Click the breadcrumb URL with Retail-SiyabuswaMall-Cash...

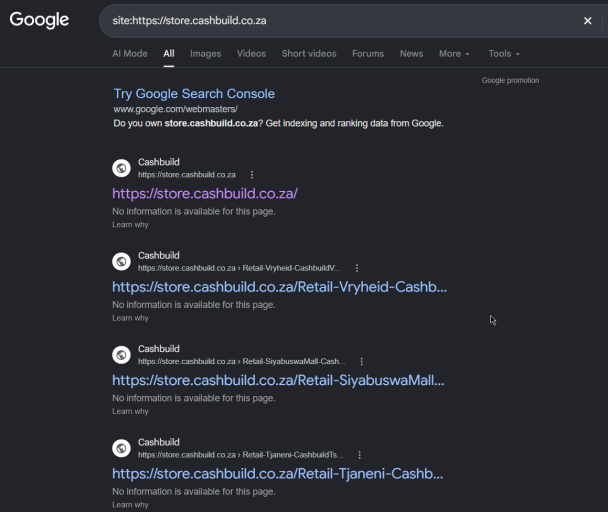pyautogui.click(x=242, y=362)
